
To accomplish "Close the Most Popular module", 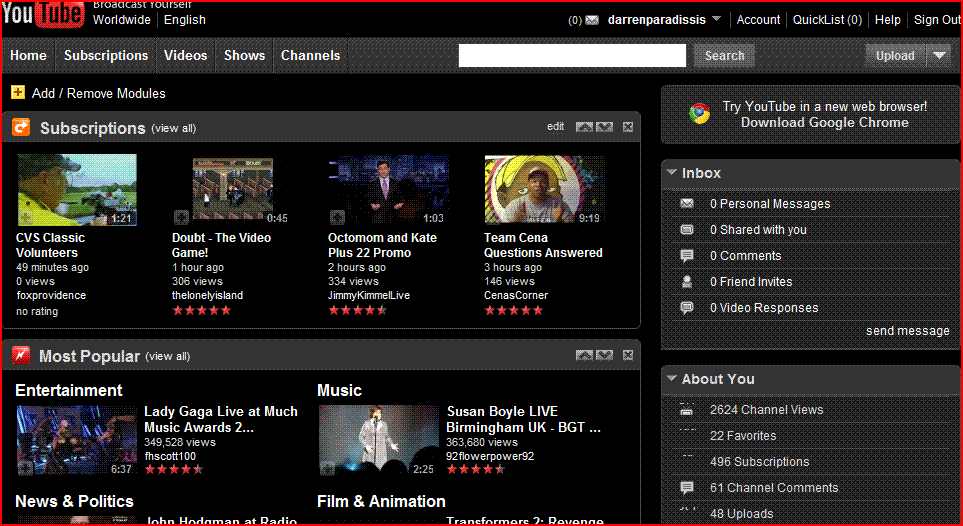I will [x=628, y=355].
